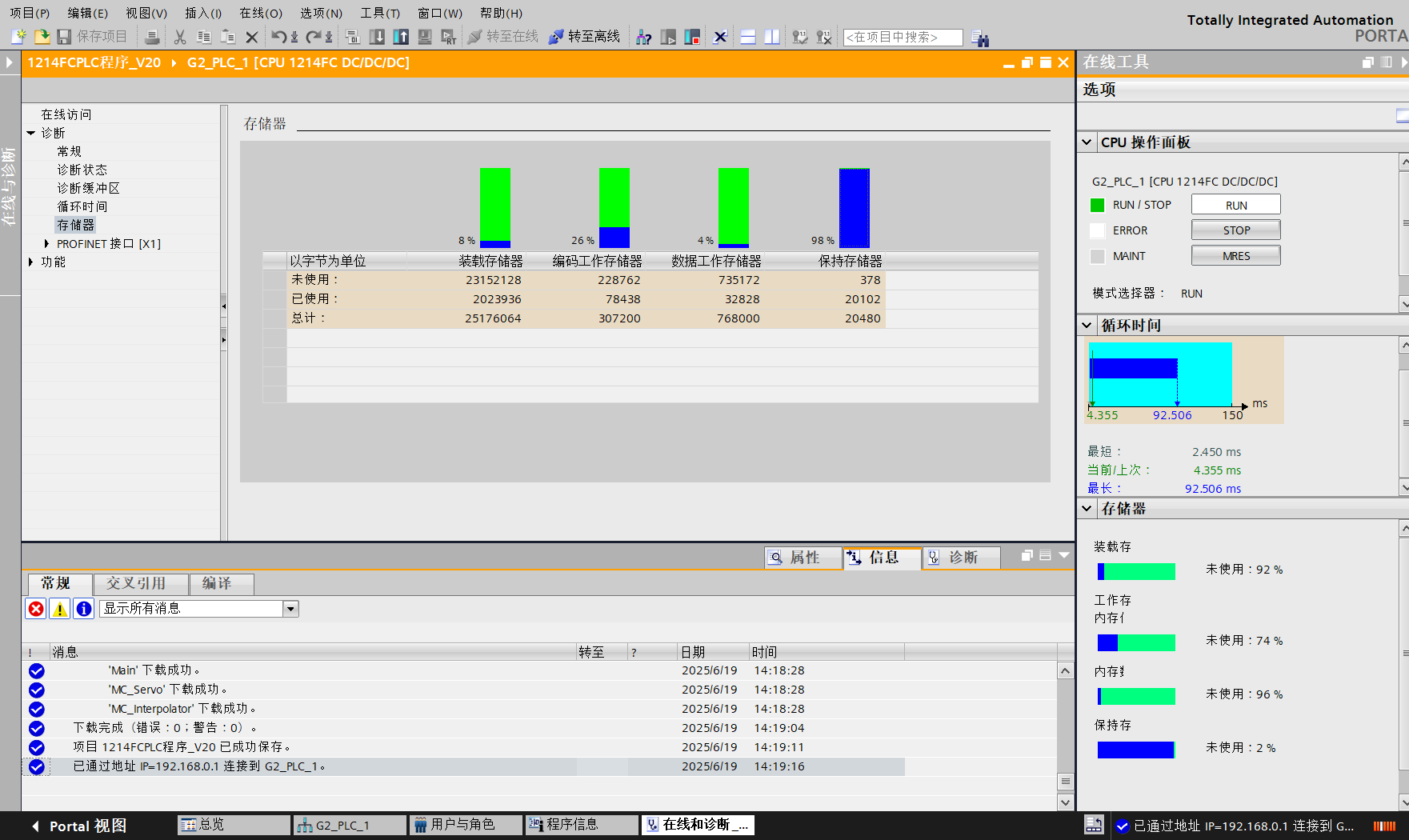This screenshot has width=1409, height=840.
Task: Click STOP button in CPU operator panel
Action: point(1235,230)
